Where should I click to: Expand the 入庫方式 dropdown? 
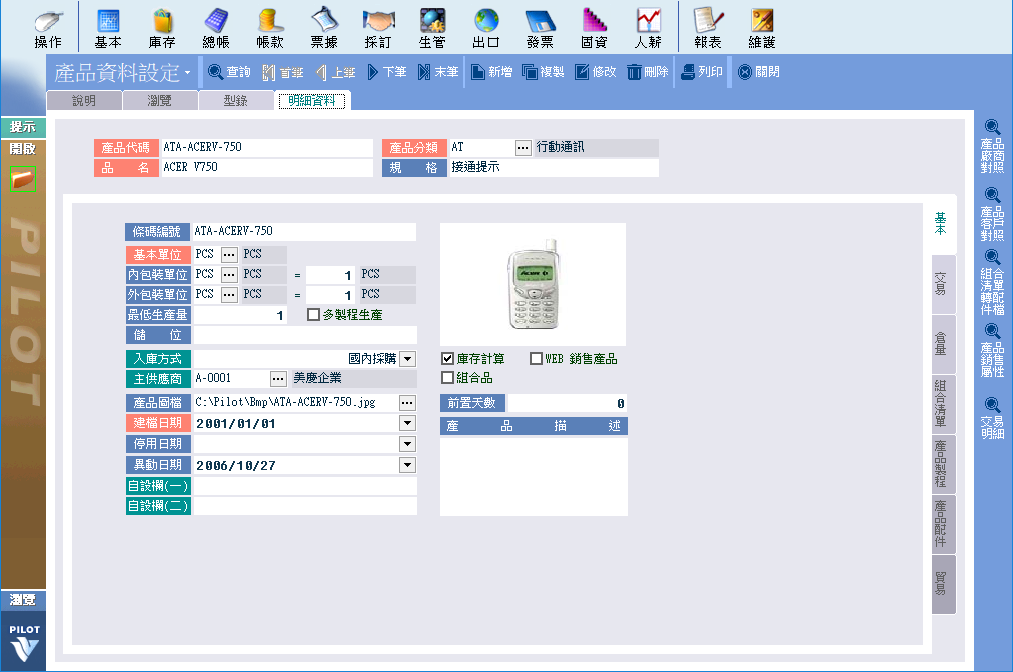click(x=407, y=359)
